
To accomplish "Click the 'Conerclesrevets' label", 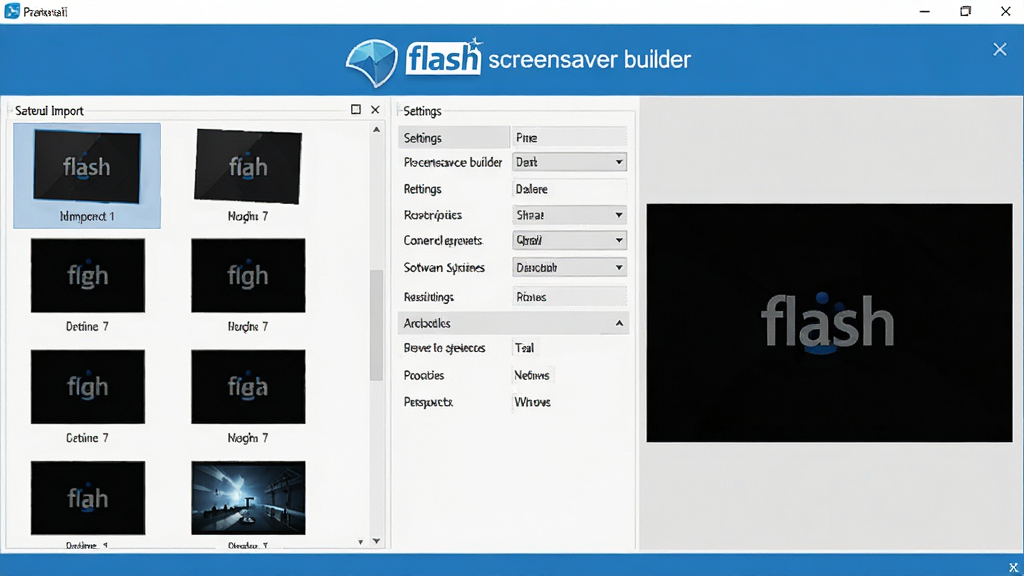I will click(x=443, y=240).
